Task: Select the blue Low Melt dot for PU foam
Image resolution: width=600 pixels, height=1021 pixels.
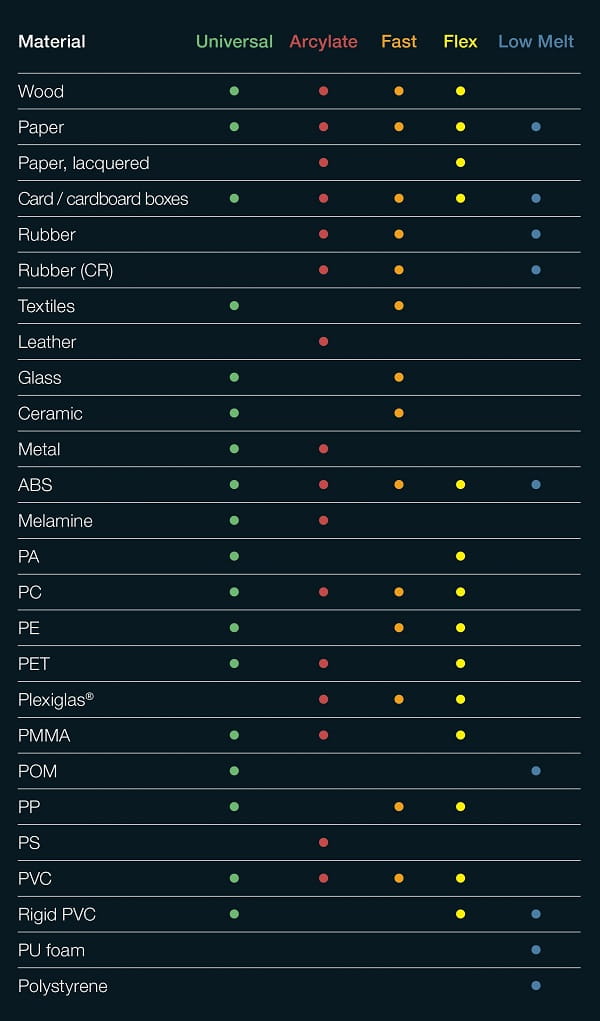Action: (536, 950)
